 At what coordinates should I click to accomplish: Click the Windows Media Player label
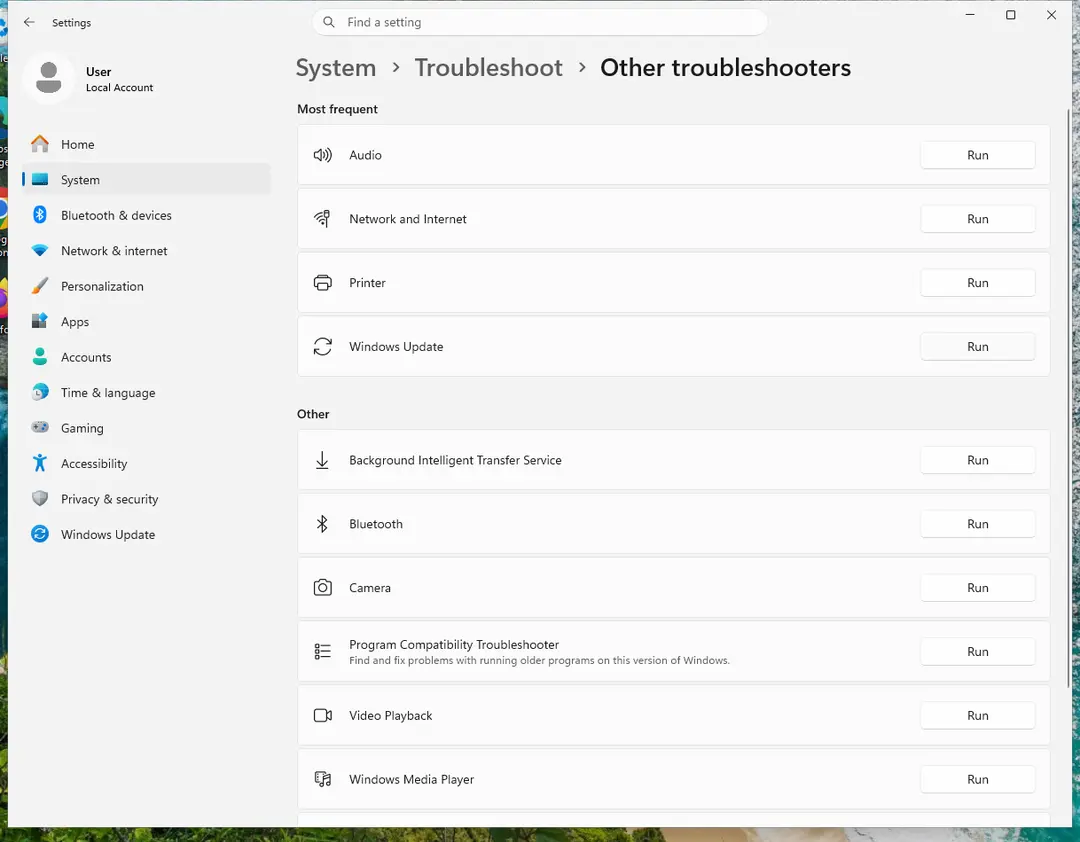411,779
